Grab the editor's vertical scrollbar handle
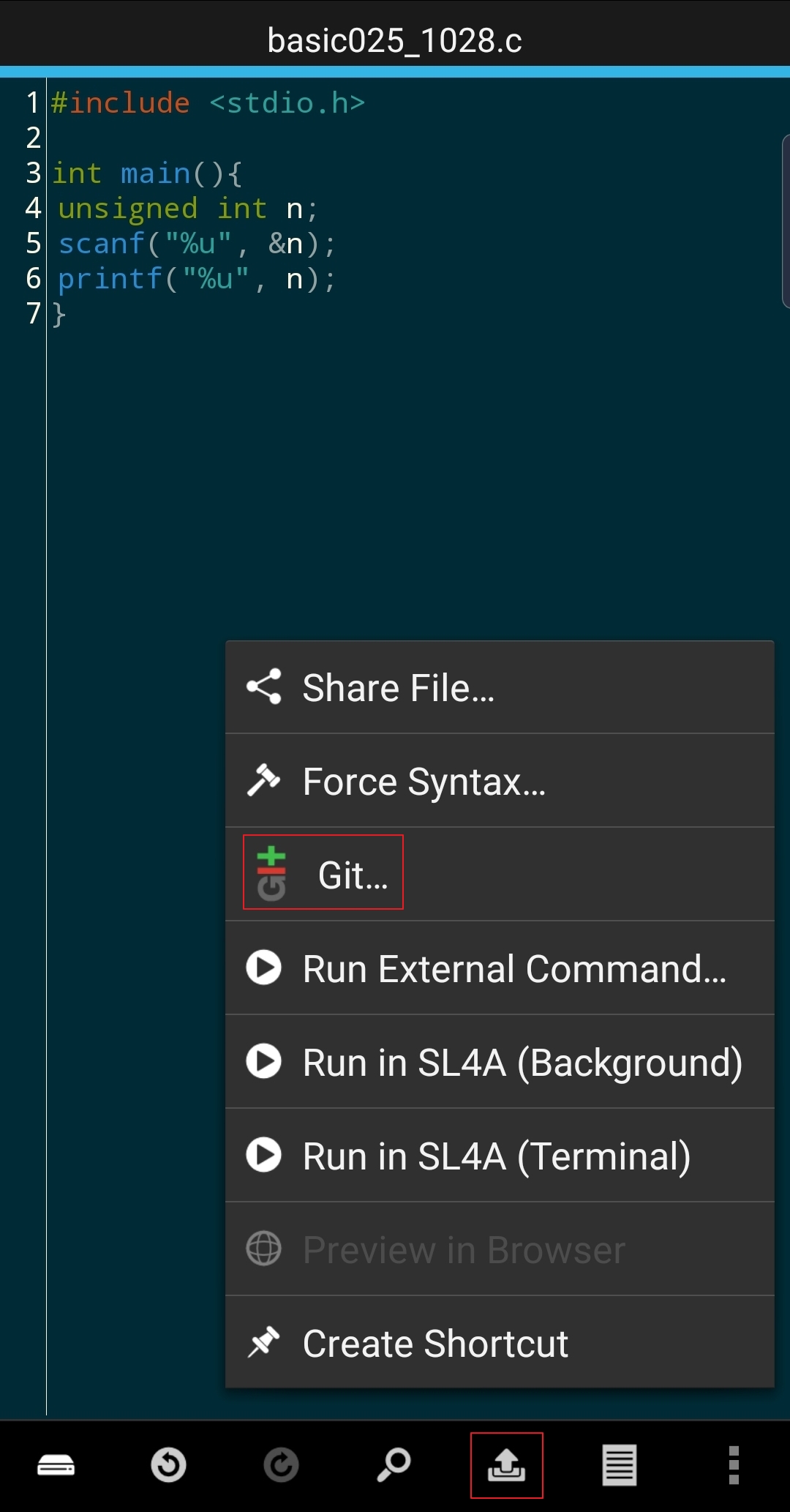This screenshot has height=1512, width=790. click(786, 221)
